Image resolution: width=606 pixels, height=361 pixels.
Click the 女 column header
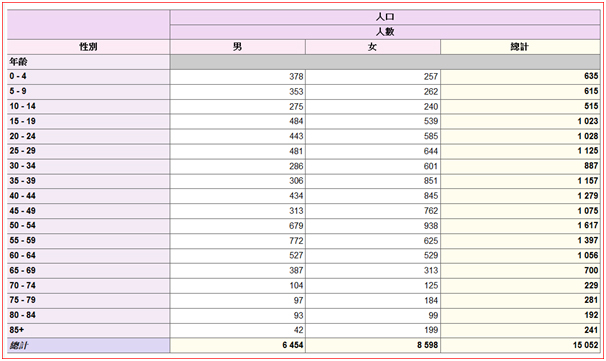[373, 47]
